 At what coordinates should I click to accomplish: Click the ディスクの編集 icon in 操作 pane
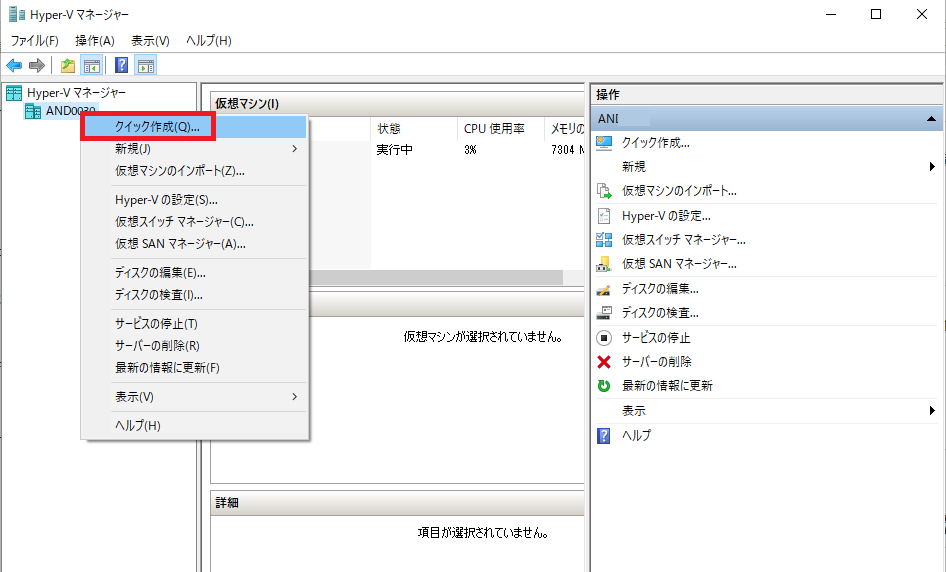604,289
